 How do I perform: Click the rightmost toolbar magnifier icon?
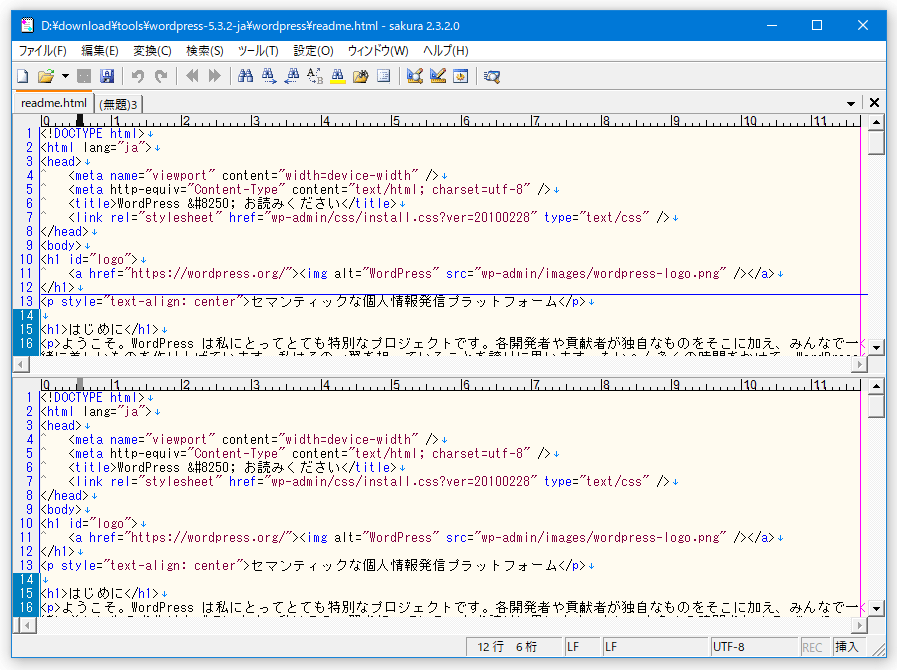pos(492,76)
